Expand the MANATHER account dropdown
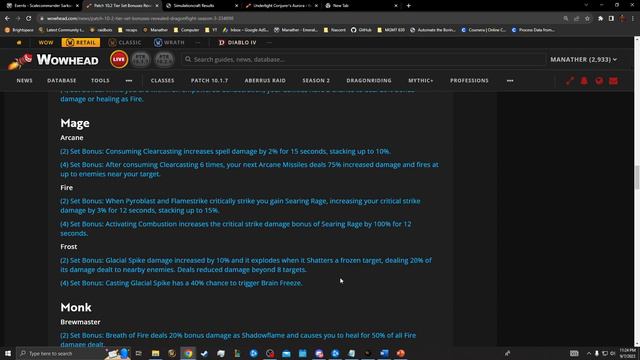Viewport: 640px width, 360px height. (583, 60)
